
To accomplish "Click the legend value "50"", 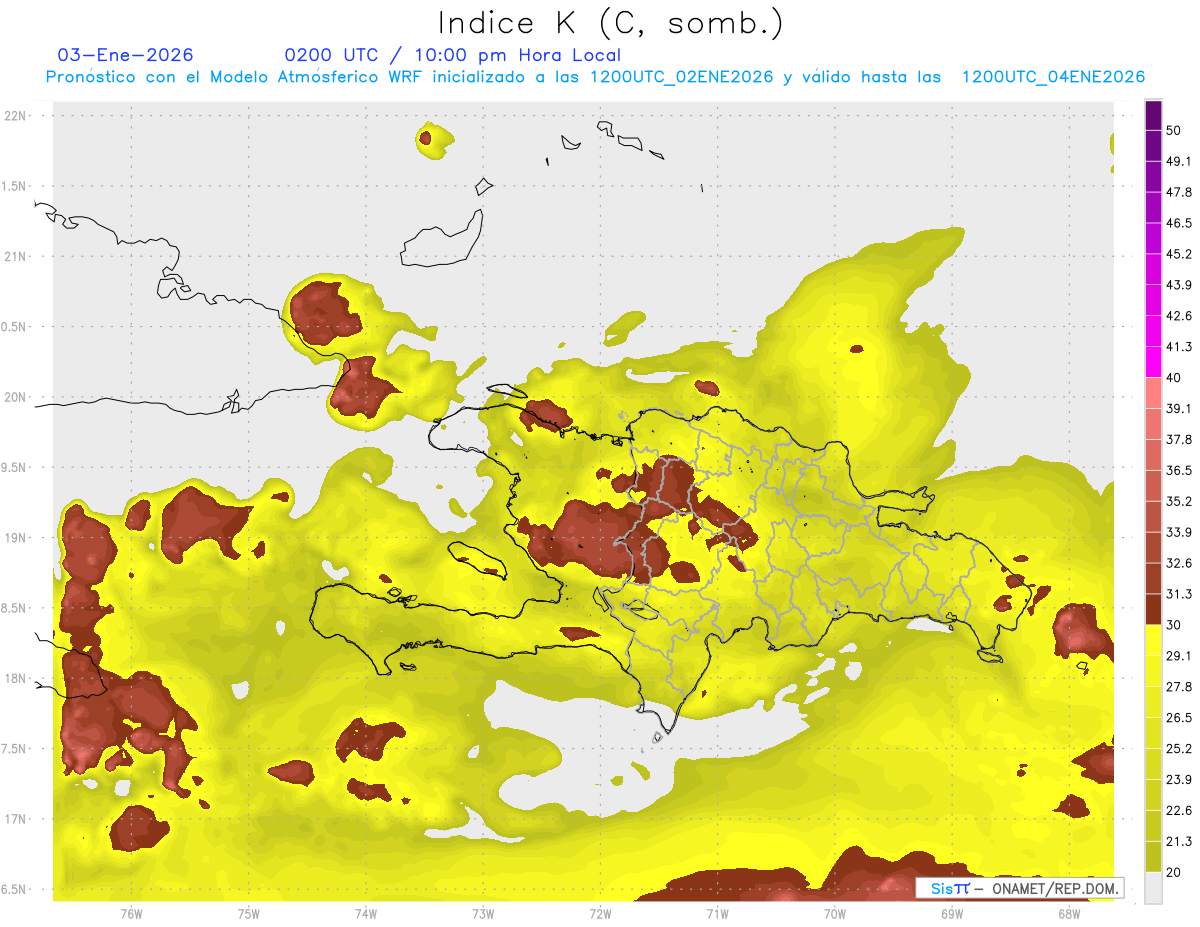I will click(x=1175, y=130).
